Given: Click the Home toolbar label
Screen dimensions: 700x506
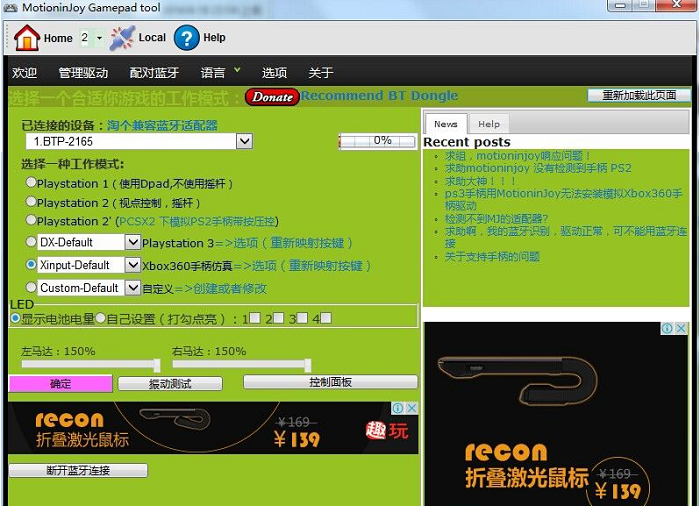Looking at the screenshot, I should pos(58,38).
